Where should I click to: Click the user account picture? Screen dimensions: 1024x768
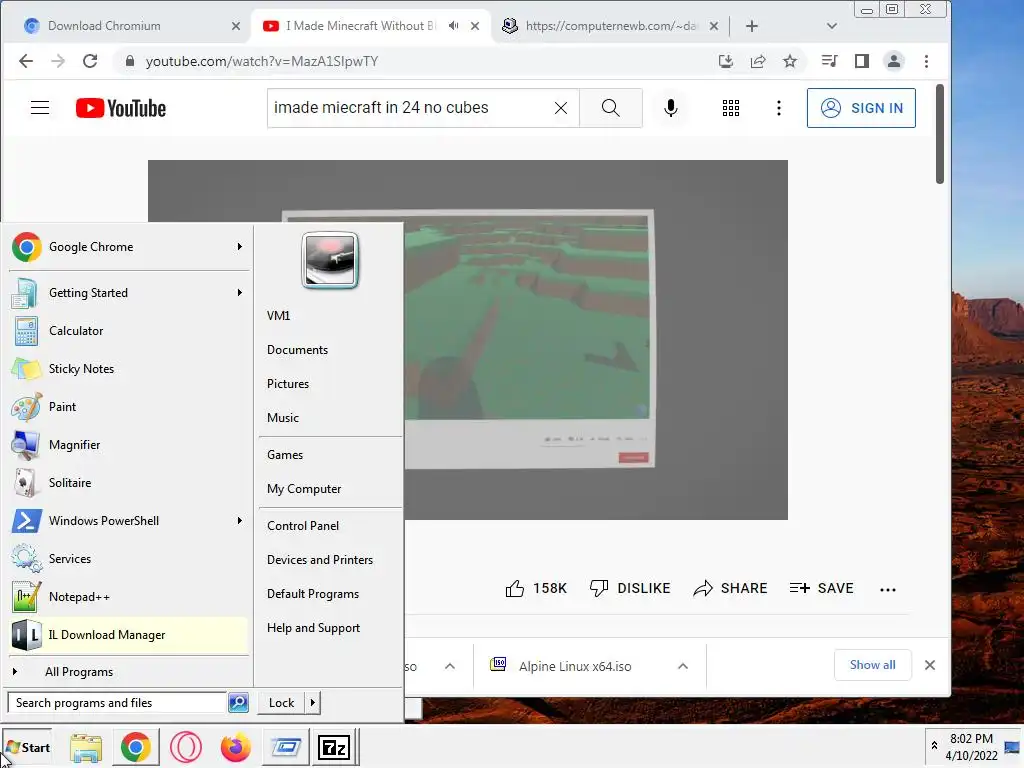(330, 260)
